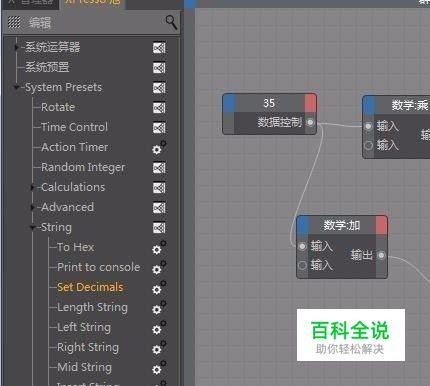
Task: Click the gear icon beside To Hex
Action: coord(159,248)
